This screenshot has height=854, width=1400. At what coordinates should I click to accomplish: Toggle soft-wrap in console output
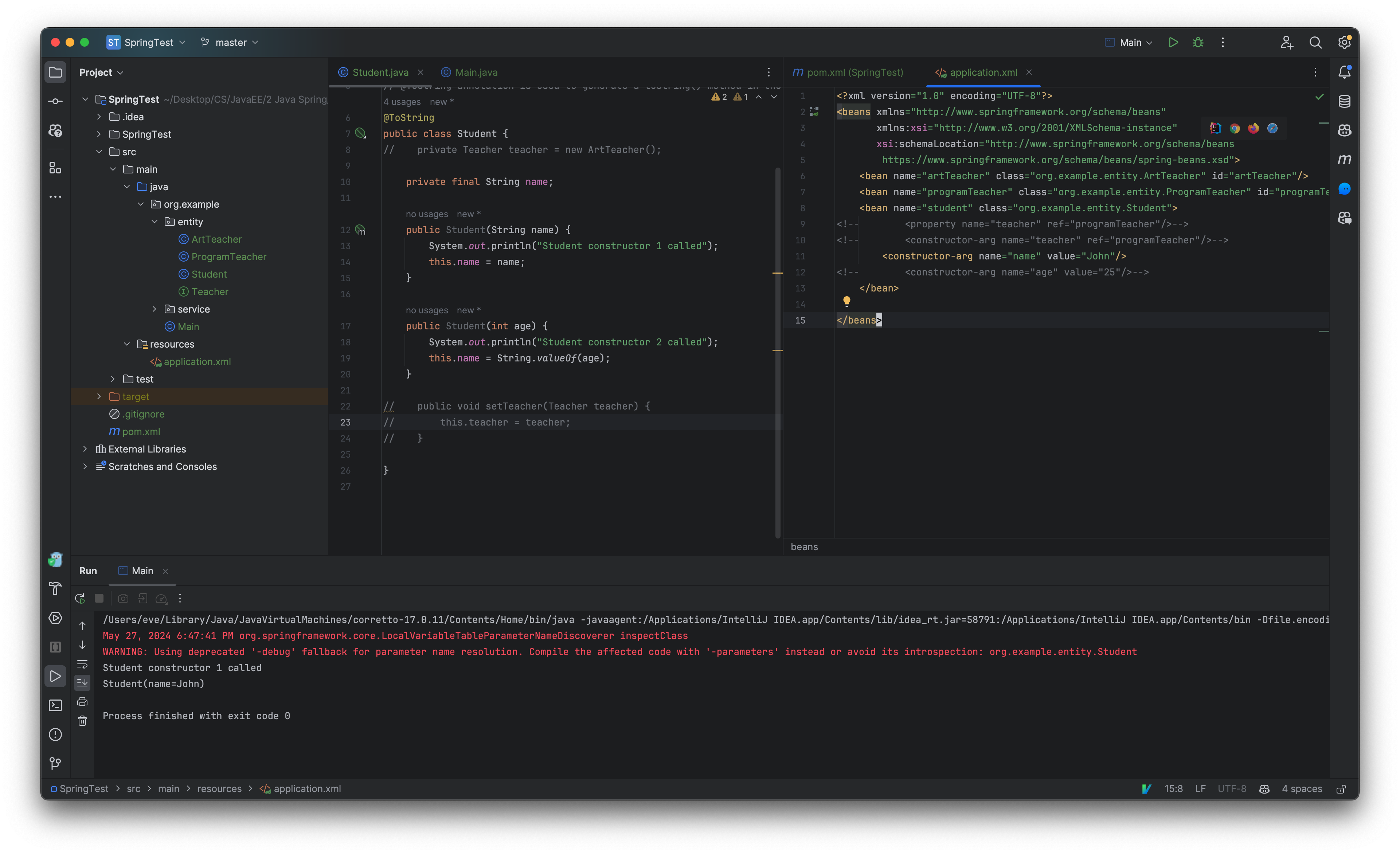point(82,664)
